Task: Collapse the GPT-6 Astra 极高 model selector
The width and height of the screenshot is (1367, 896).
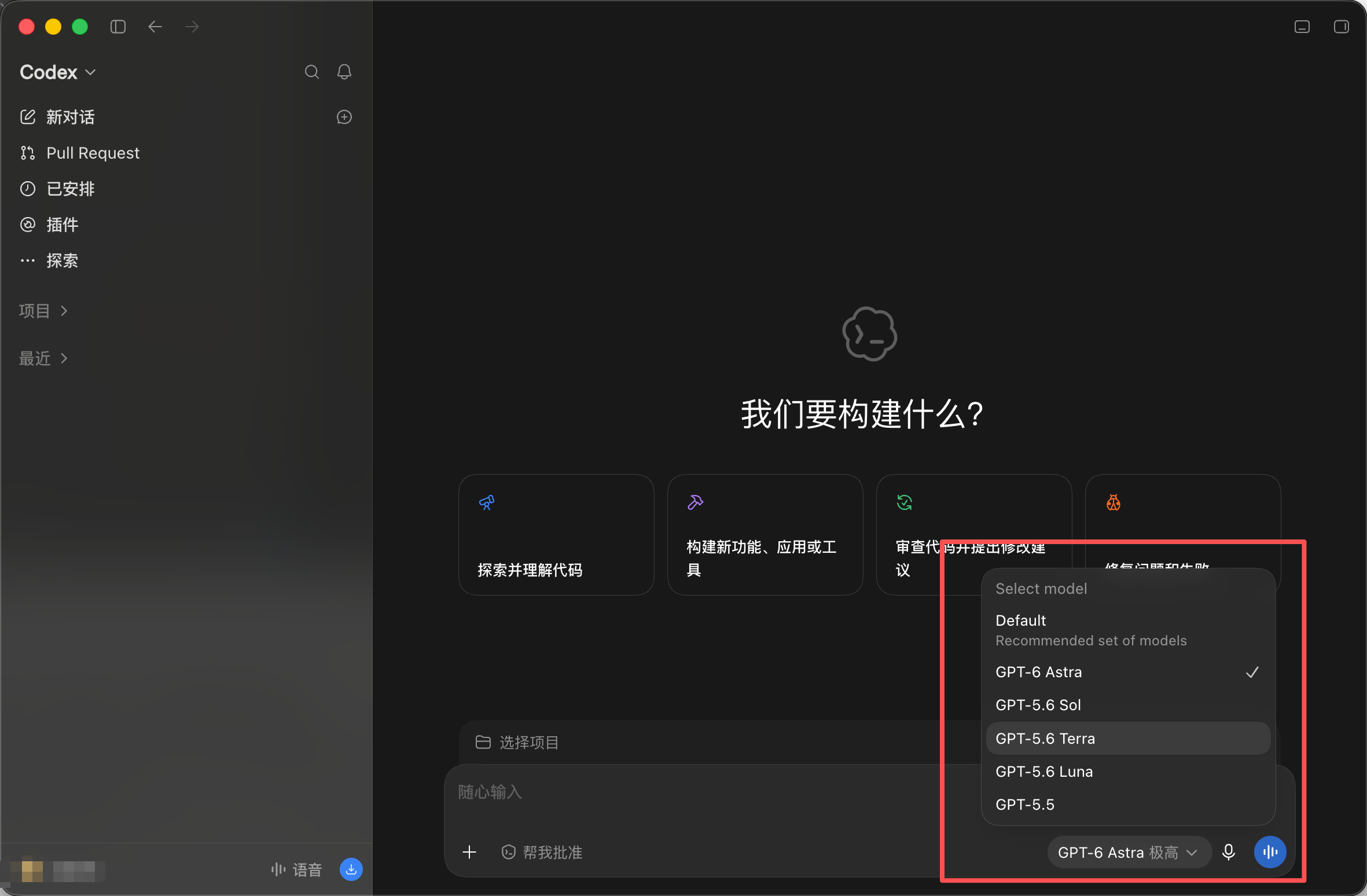Action: (x=1128, y=852)
